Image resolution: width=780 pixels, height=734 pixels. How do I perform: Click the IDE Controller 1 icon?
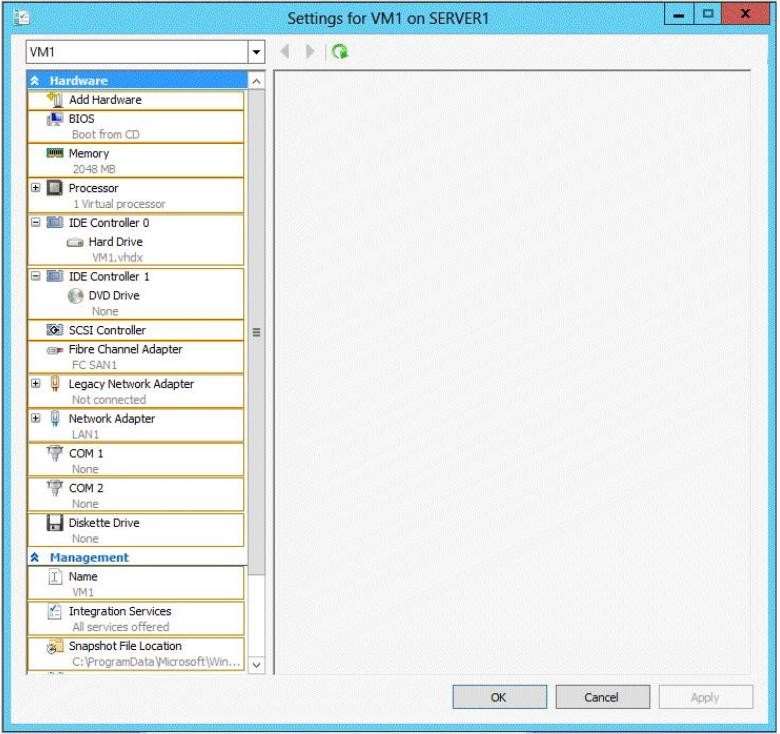(x=55, y=276)
